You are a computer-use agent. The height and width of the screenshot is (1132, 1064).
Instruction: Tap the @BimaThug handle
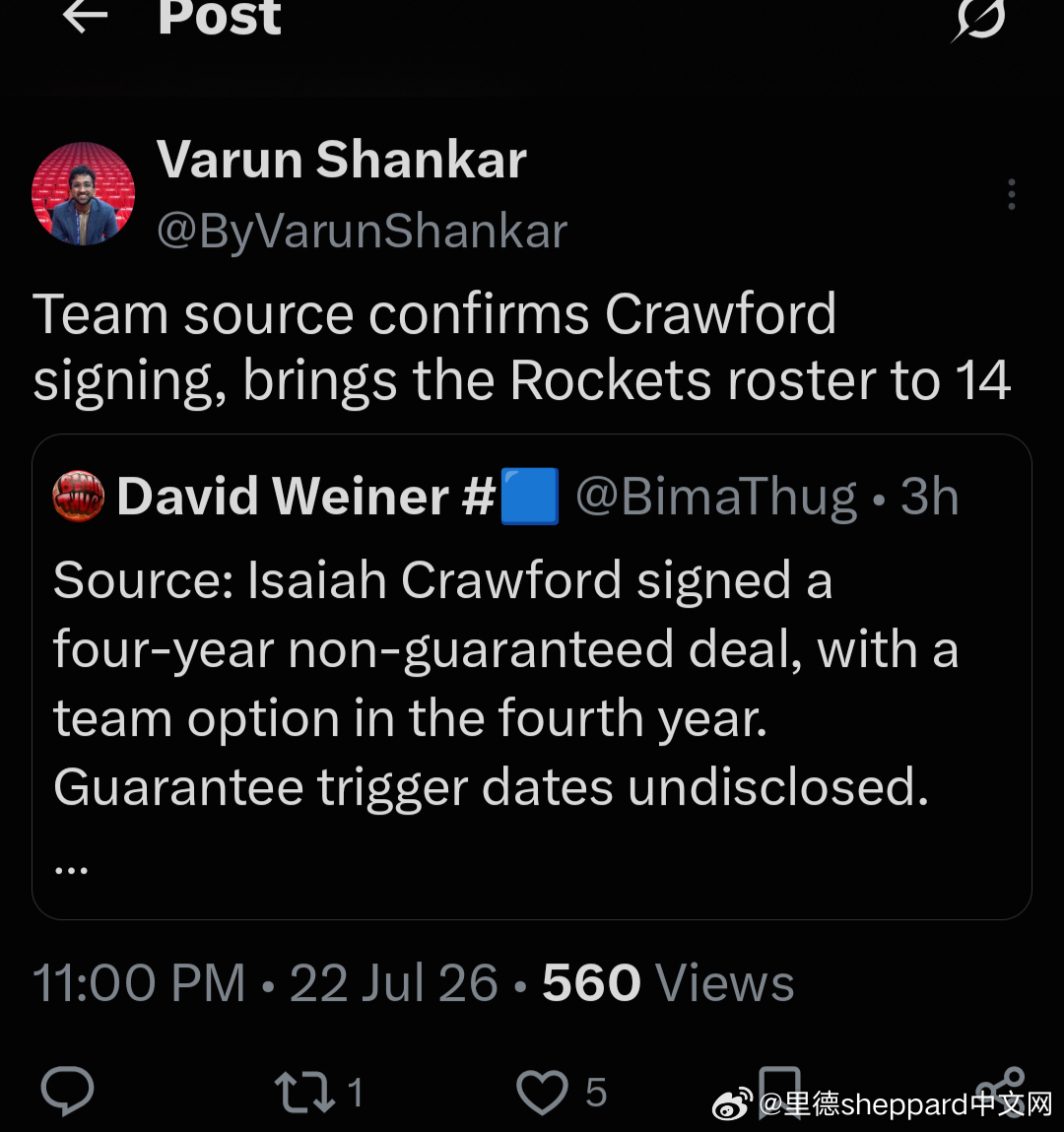[x=716, y=497]
